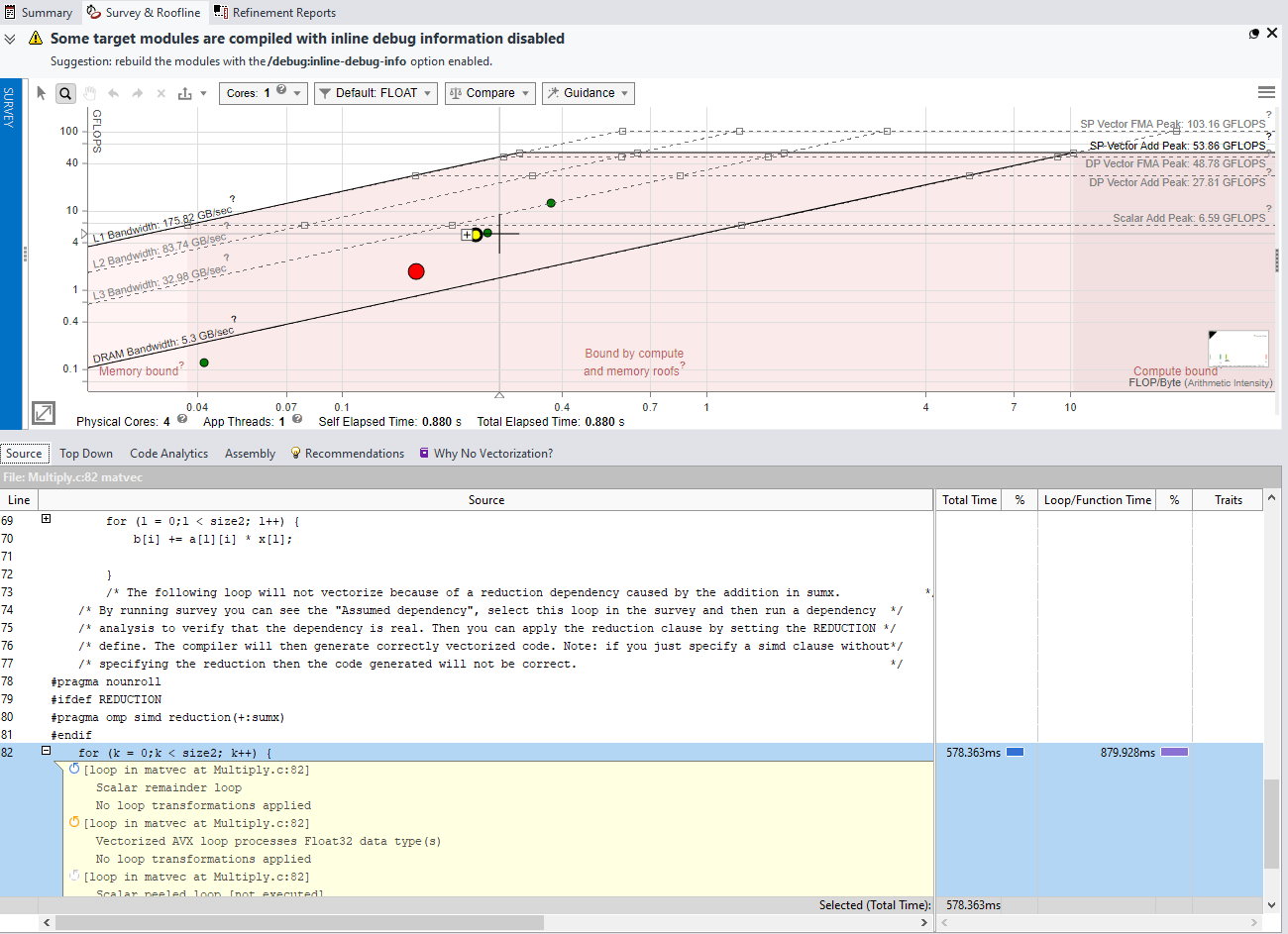Select the pointer tool in roofline toolbar
The image size is (1288, 934).
pos(41,93)
